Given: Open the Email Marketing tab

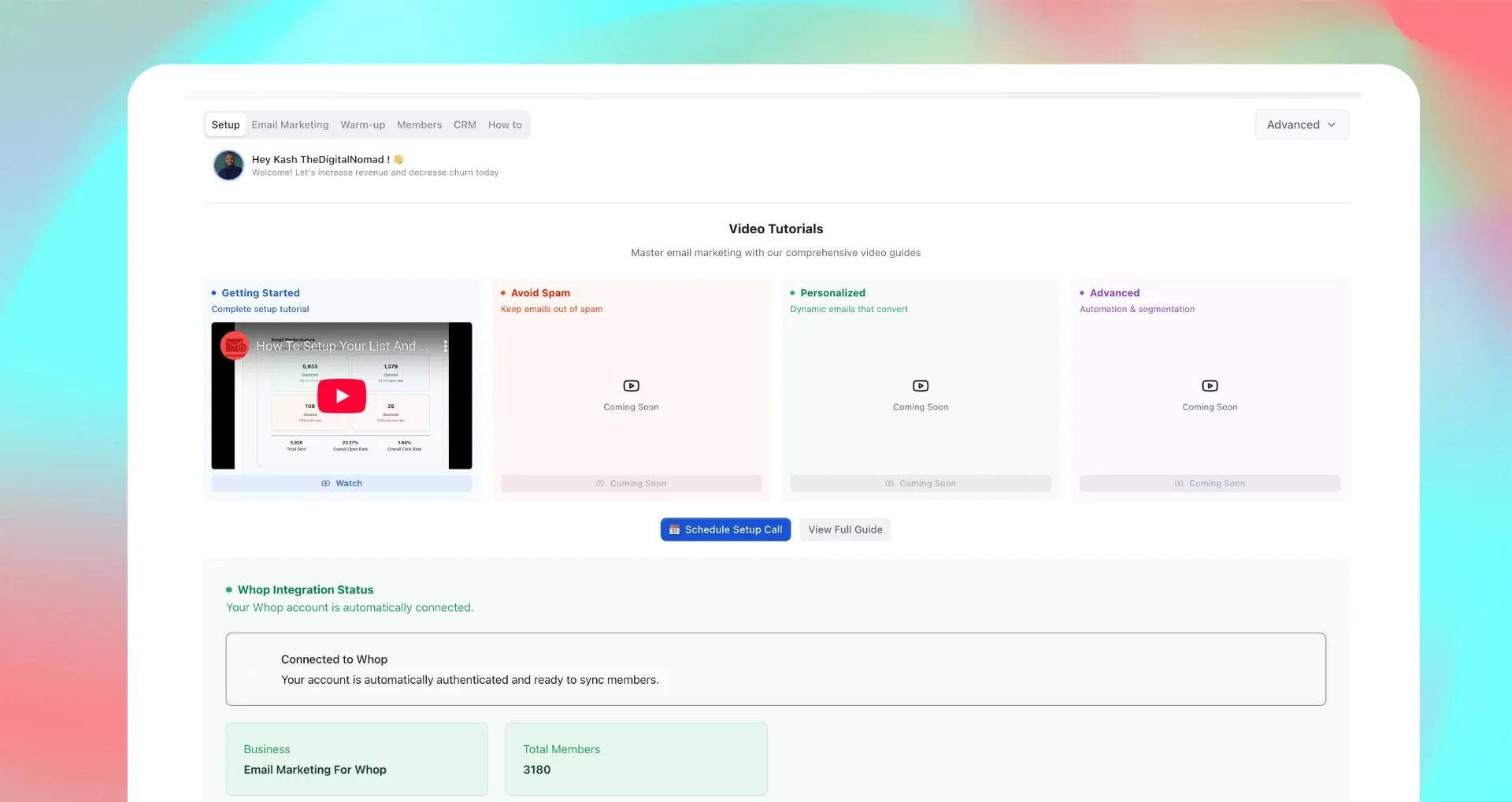Looking at the screenshot, I should [290, 124].
